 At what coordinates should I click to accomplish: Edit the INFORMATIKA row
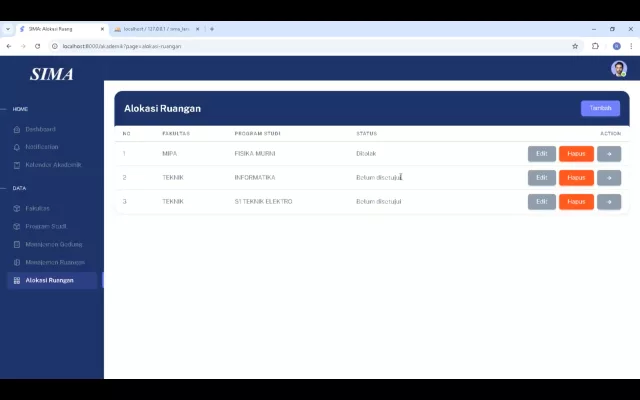pyautogui.click(x=542, y=178)
